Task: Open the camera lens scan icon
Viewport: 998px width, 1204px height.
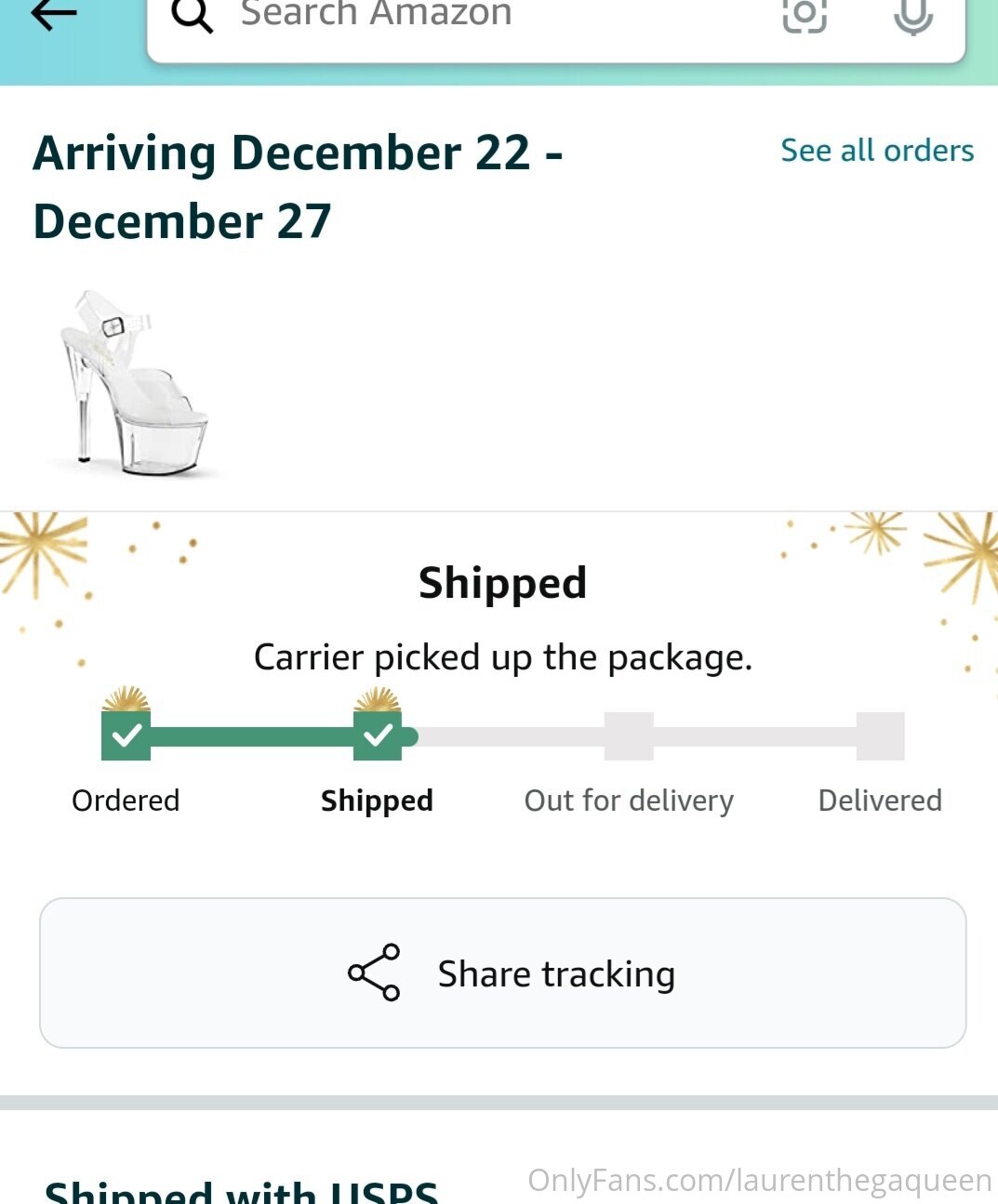Action: pos(805,14)
